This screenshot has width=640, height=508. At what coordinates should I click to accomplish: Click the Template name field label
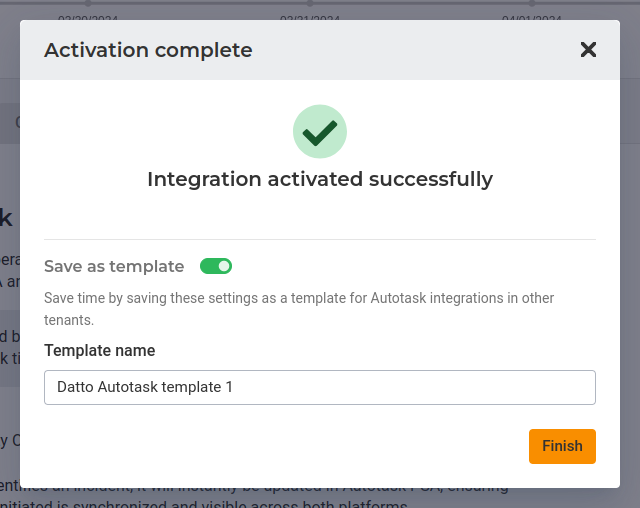100,351
